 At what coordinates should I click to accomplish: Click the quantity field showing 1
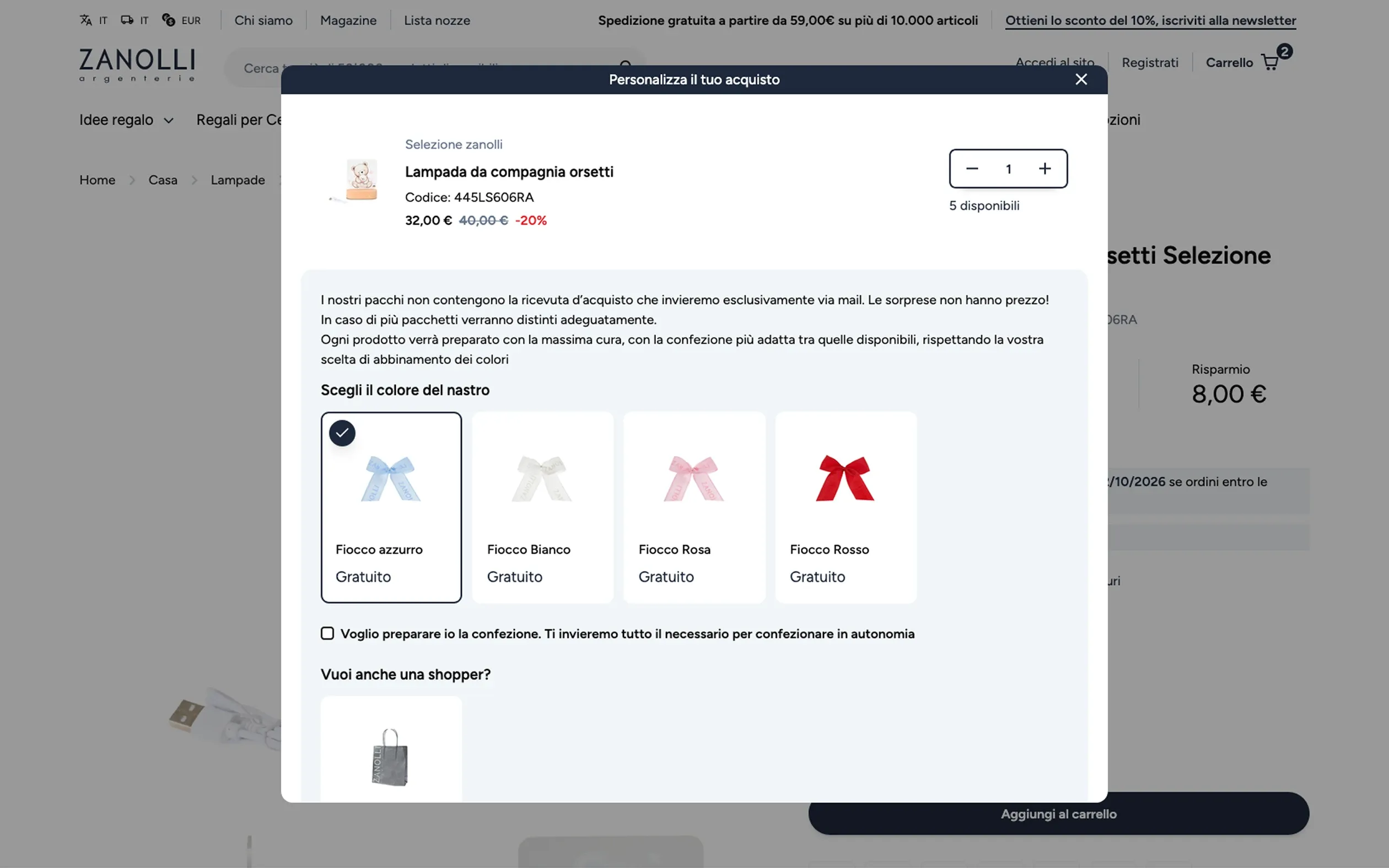[1008, 169]
